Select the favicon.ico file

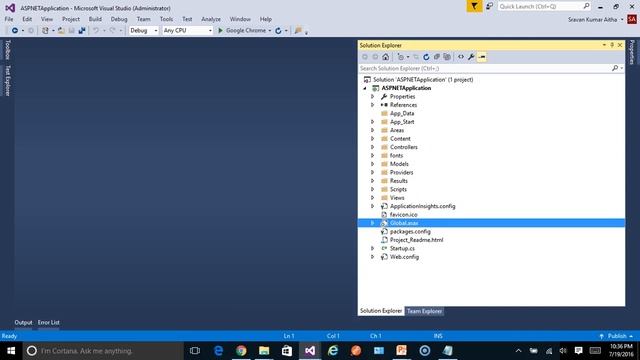[x=404, y=215]
